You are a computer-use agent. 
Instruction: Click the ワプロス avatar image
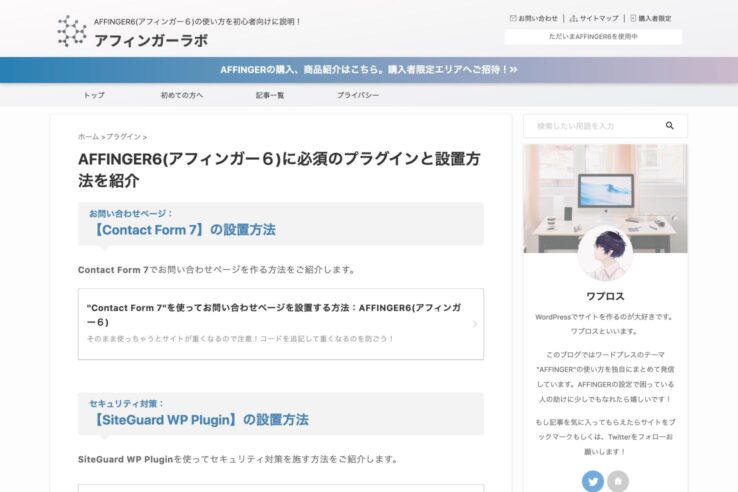click(x=605, y=253)
